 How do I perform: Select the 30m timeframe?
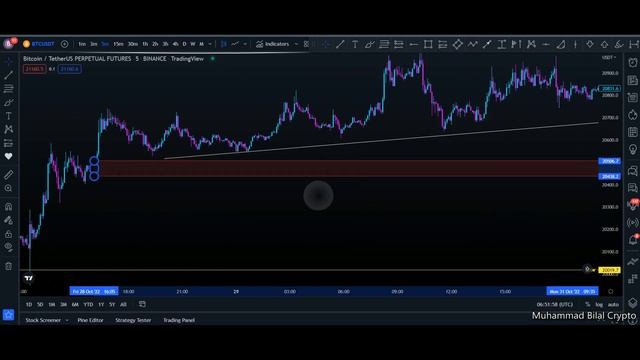[133, 44]
